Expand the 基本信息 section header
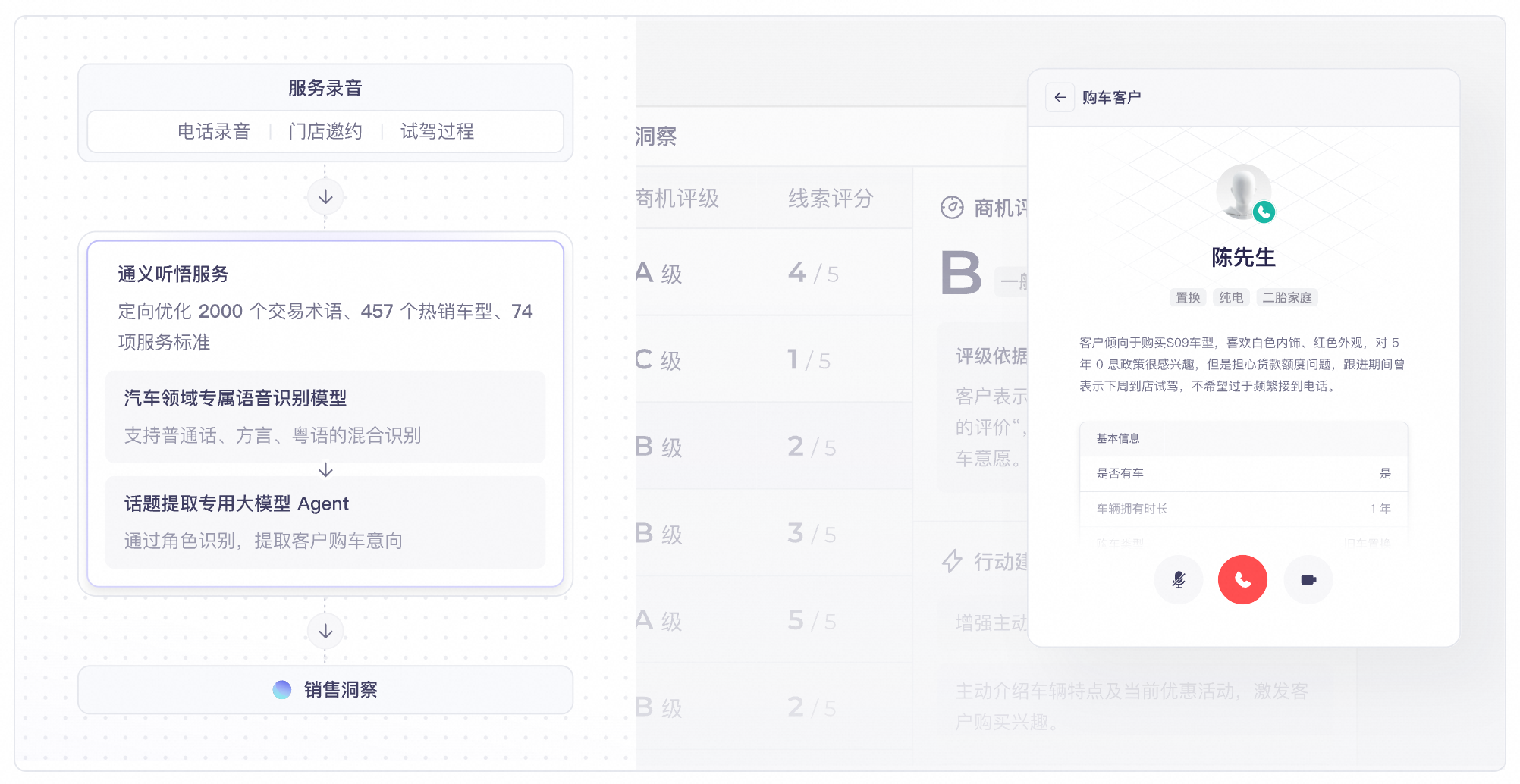This screenshot has height=784, width=1520. (x=1243, y=438)
